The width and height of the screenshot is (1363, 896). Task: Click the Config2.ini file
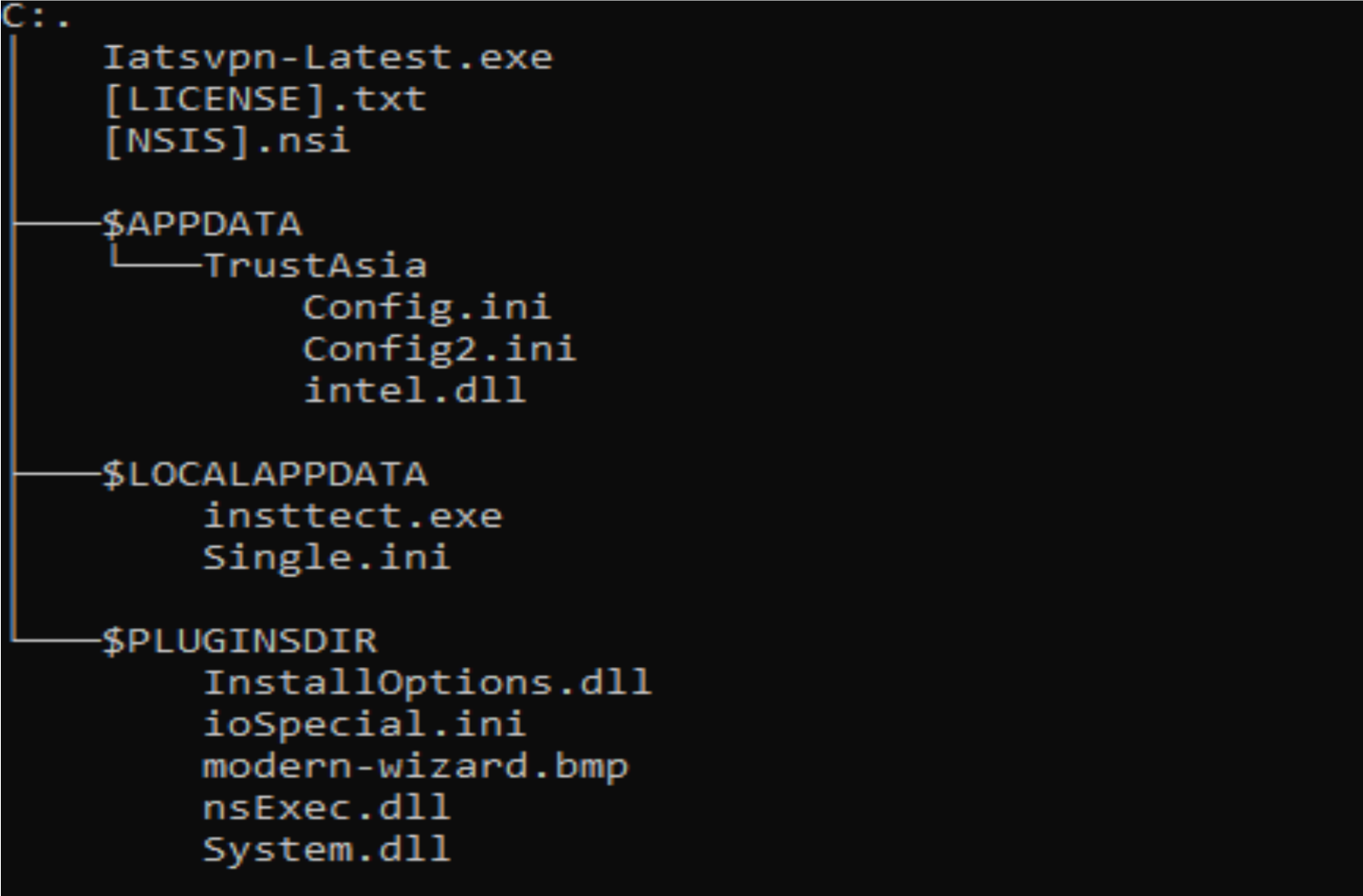pos(439,349)
